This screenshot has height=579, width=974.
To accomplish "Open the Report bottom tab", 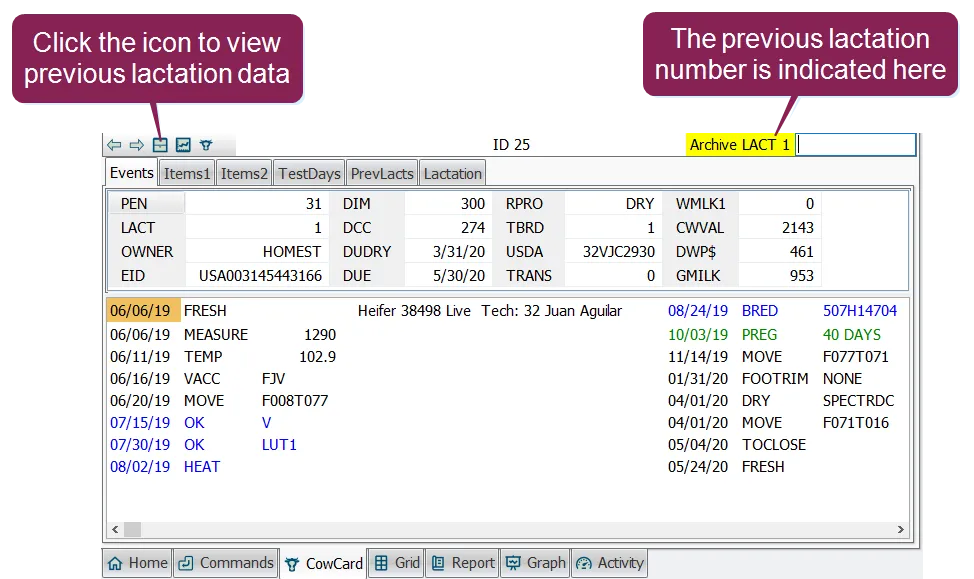I will click(463, 563).
